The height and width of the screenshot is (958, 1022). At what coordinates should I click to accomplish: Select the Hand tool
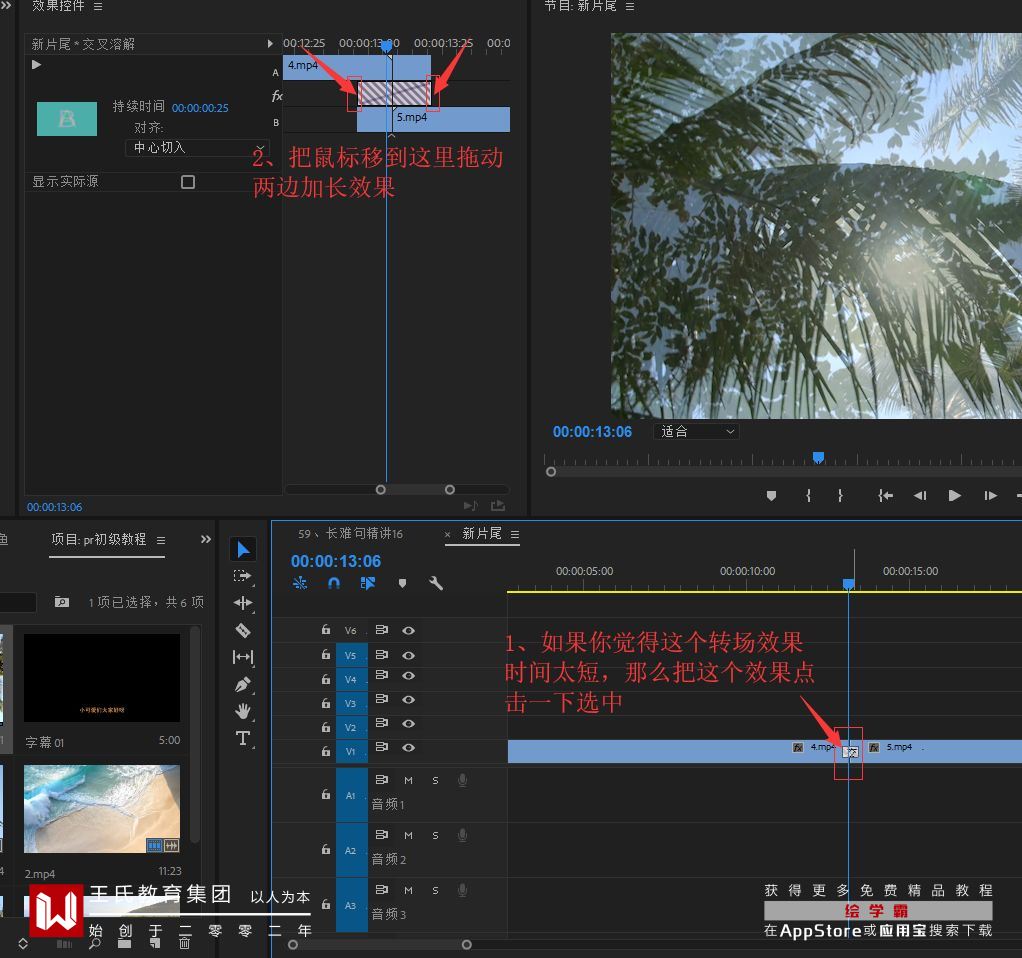click(242, 711)
